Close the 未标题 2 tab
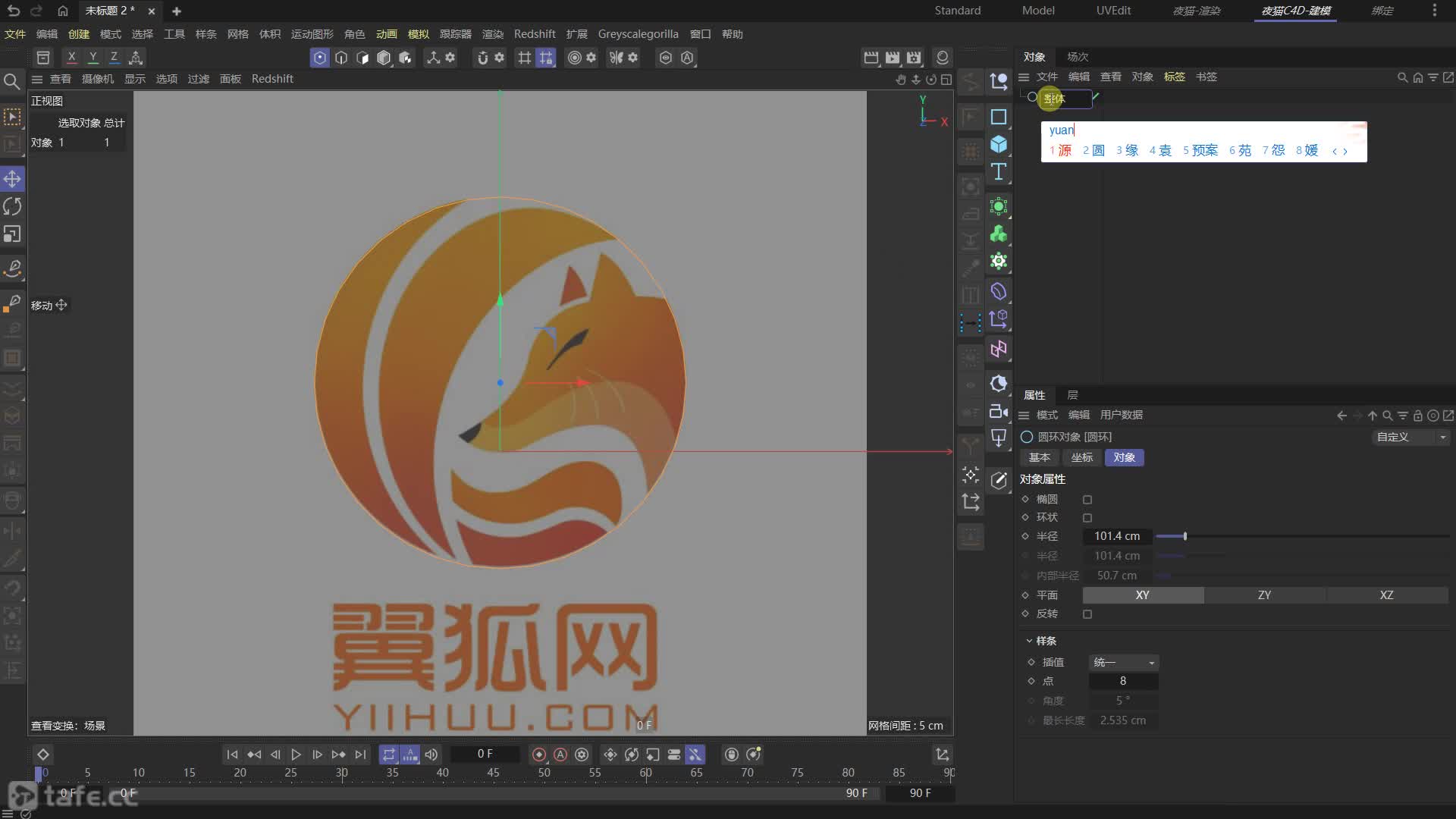This screenshot has width=1456, height=819. click(x=152, y=11)
